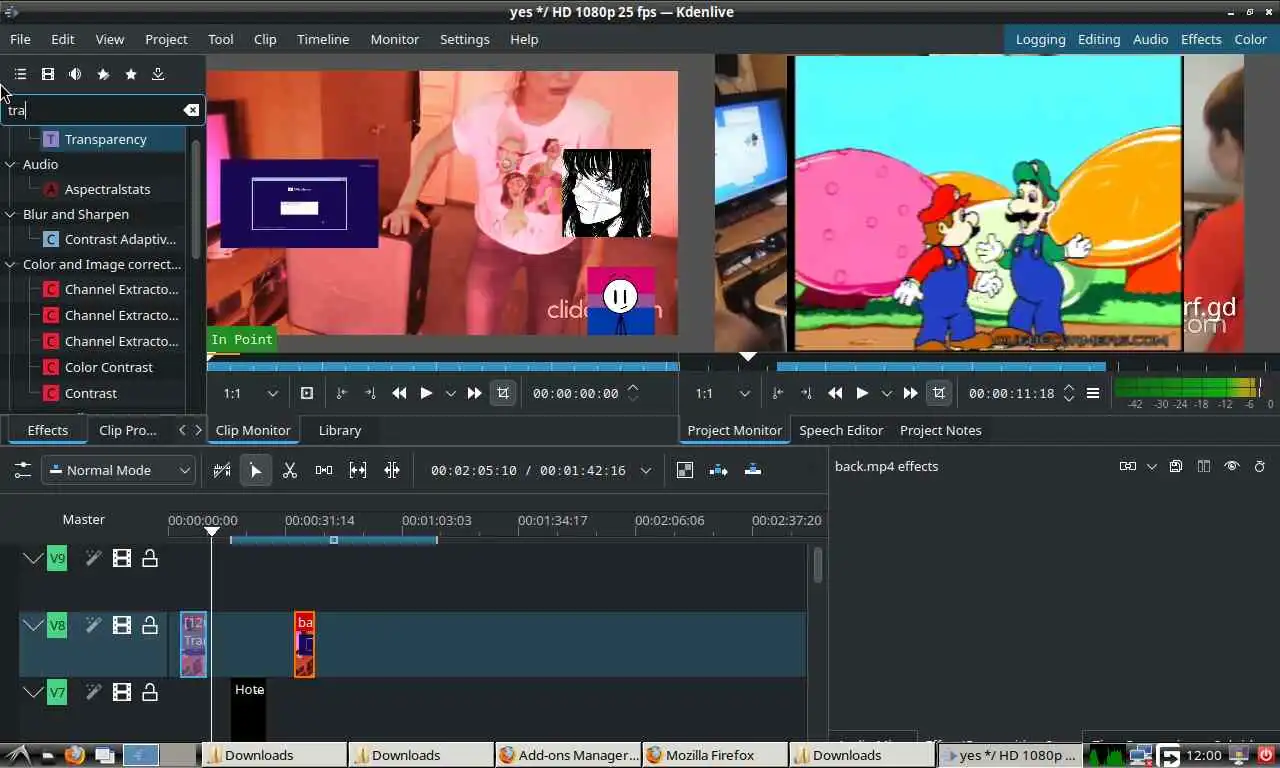Filter to video effects only
Image resolution: width=1280 pixels, height=768 pixels.
point(47,74)
